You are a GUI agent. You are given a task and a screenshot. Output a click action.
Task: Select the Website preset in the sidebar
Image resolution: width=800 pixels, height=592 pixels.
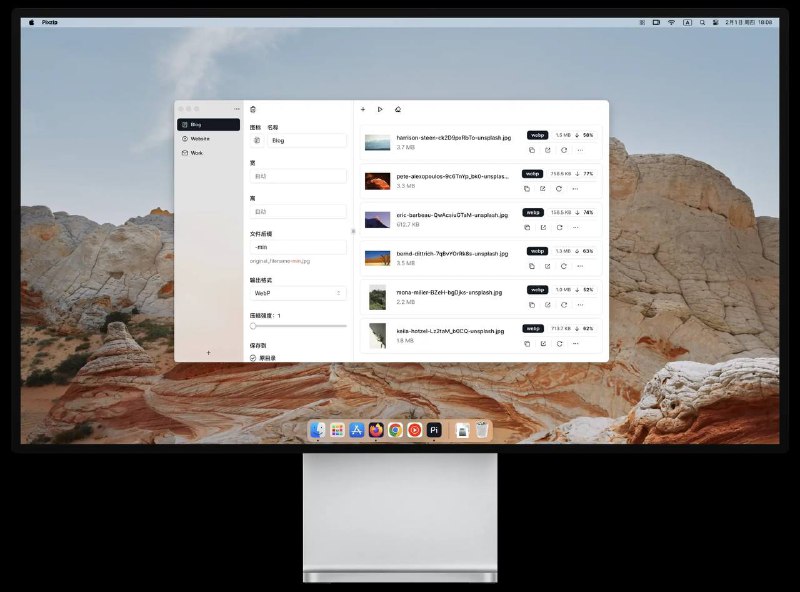tap(200, 139)
